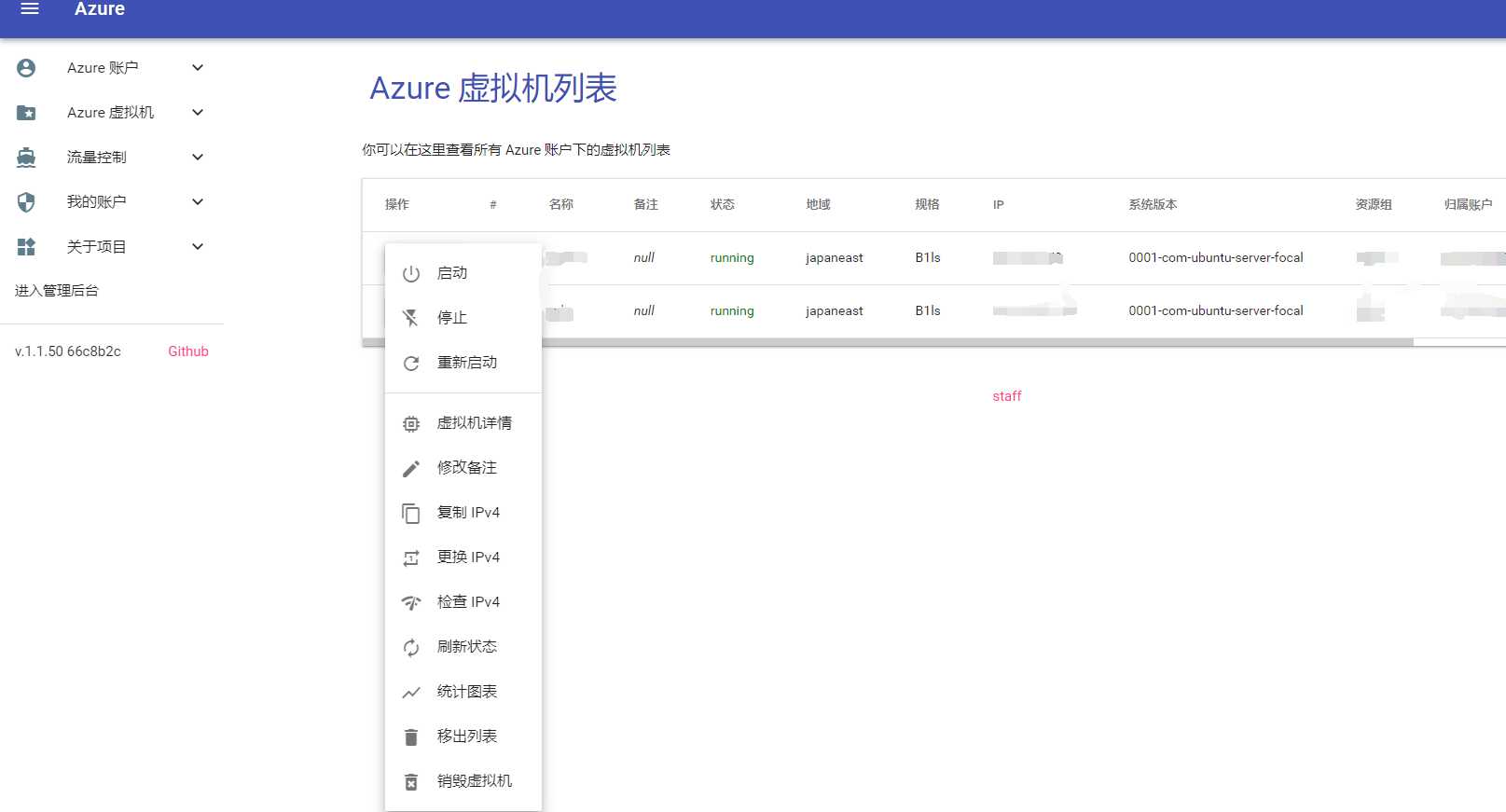1506x812 pixels.
Task: Click the Azure 虚拟机 folder star icon
Action: tap(26, 113)
